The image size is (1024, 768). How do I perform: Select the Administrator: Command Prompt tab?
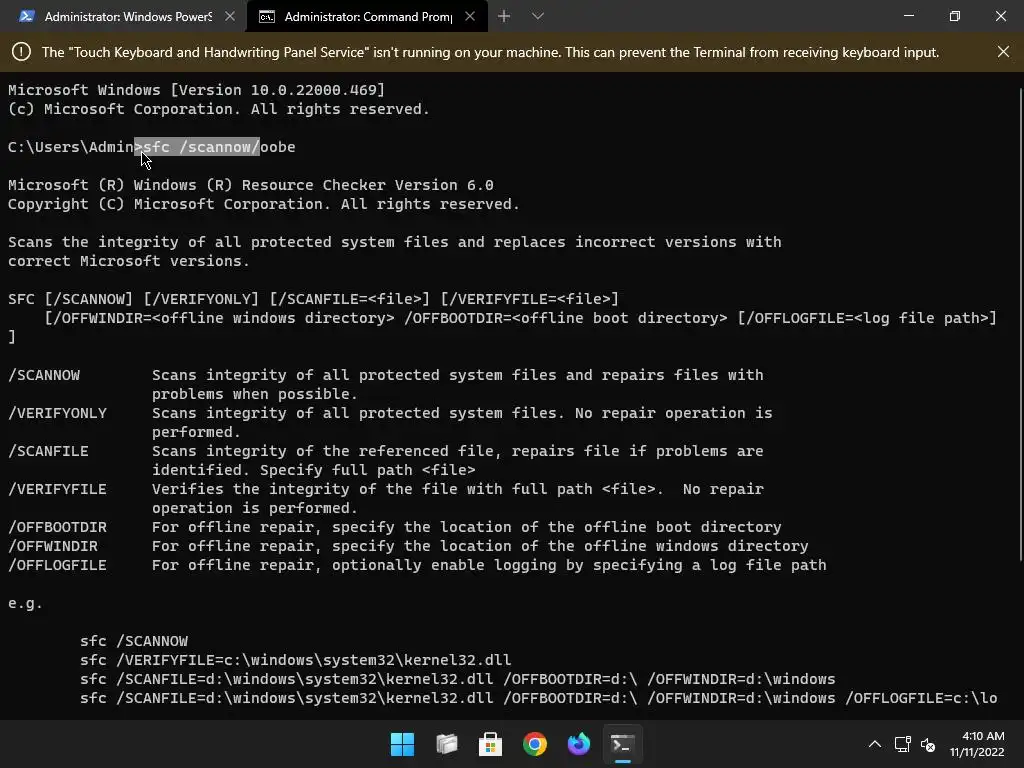(366, 16)
